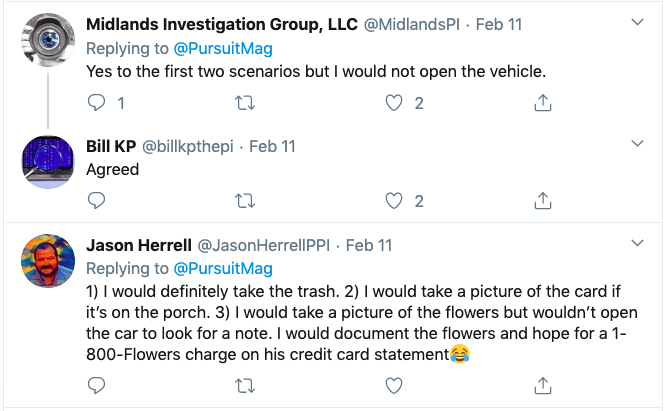Open more options for Midlands Investigation tweet
Viewport: 665px width, 411px height.
coord(639,21)
